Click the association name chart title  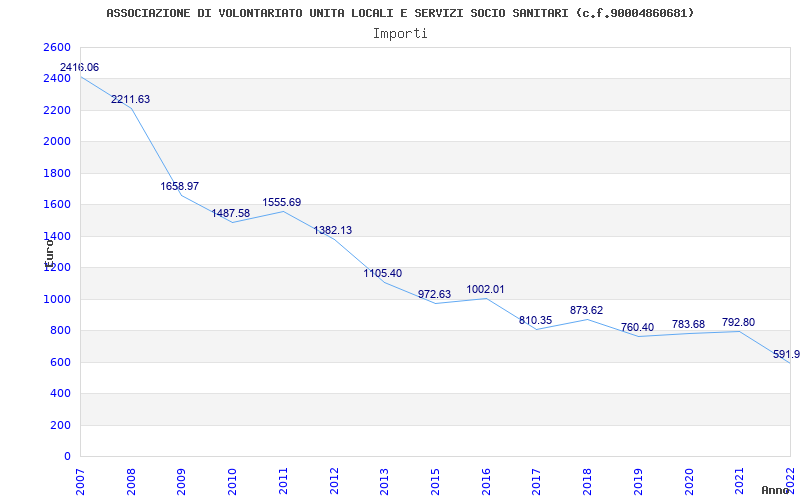click(x=400, y=13)
